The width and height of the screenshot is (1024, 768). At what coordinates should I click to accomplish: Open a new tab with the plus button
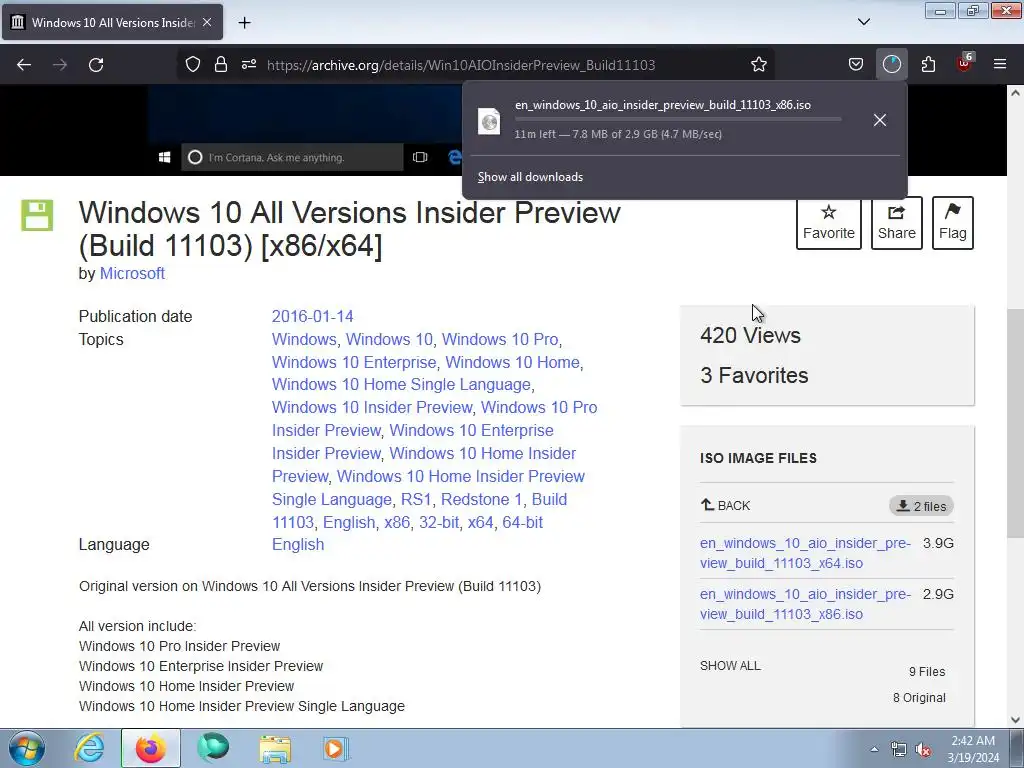point(244,23)
